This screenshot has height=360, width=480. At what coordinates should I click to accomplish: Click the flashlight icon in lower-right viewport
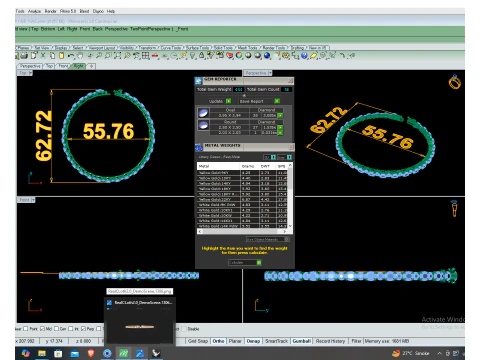(454, 208)
